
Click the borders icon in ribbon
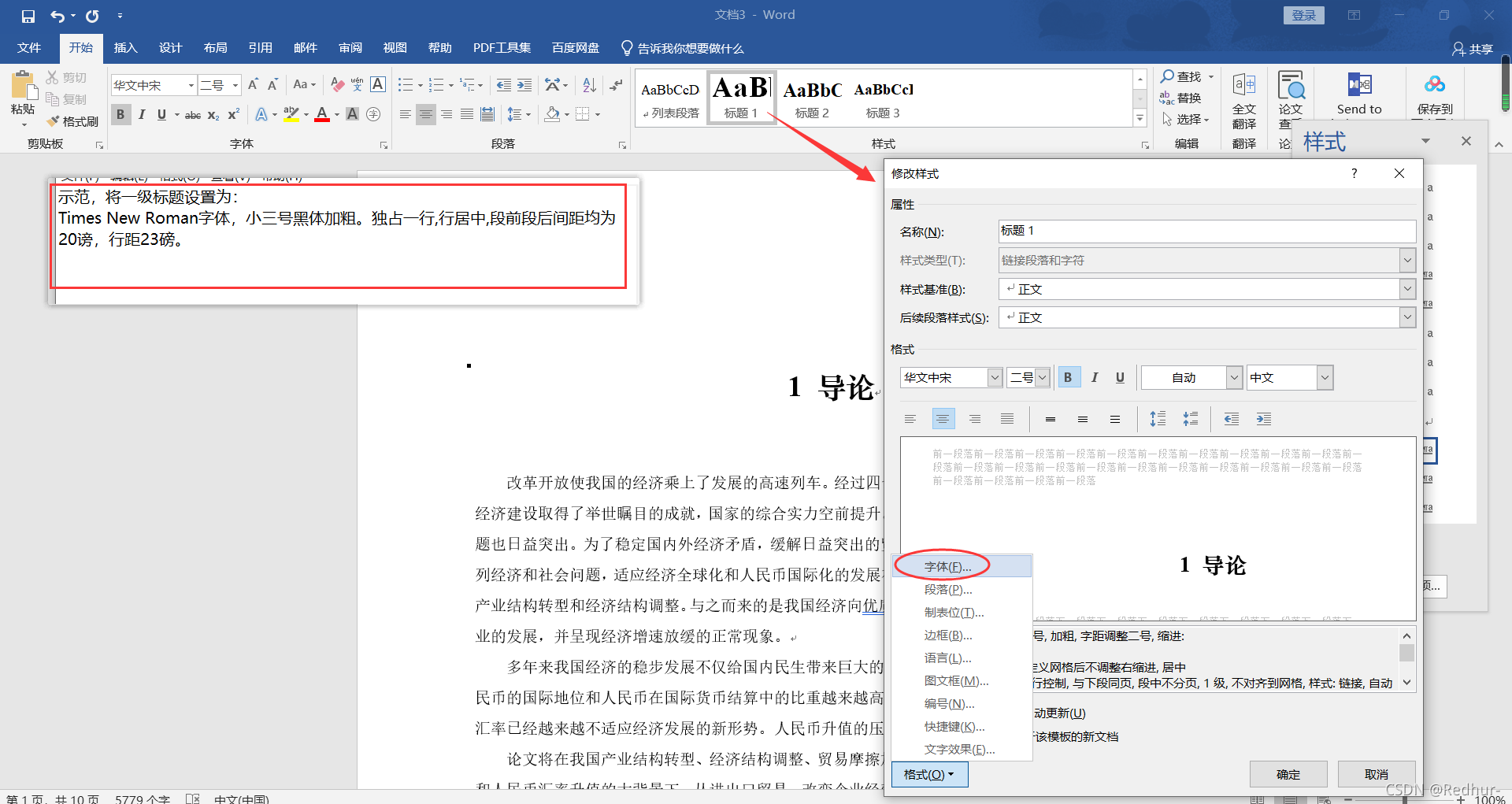click(583, 114)
